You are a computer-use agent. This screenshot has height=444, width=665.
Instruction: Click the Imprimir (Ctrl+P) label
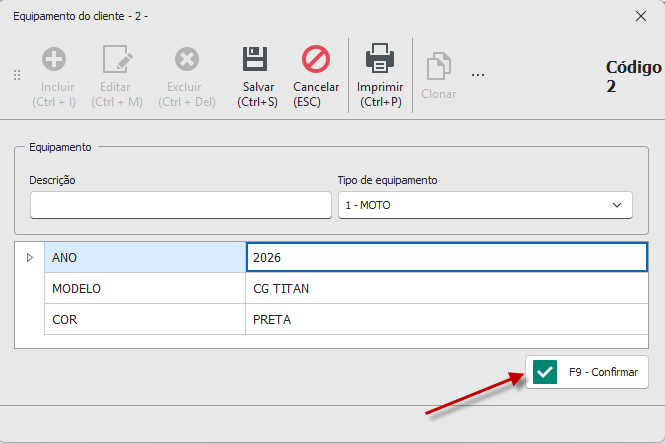[x=380, y=94]
